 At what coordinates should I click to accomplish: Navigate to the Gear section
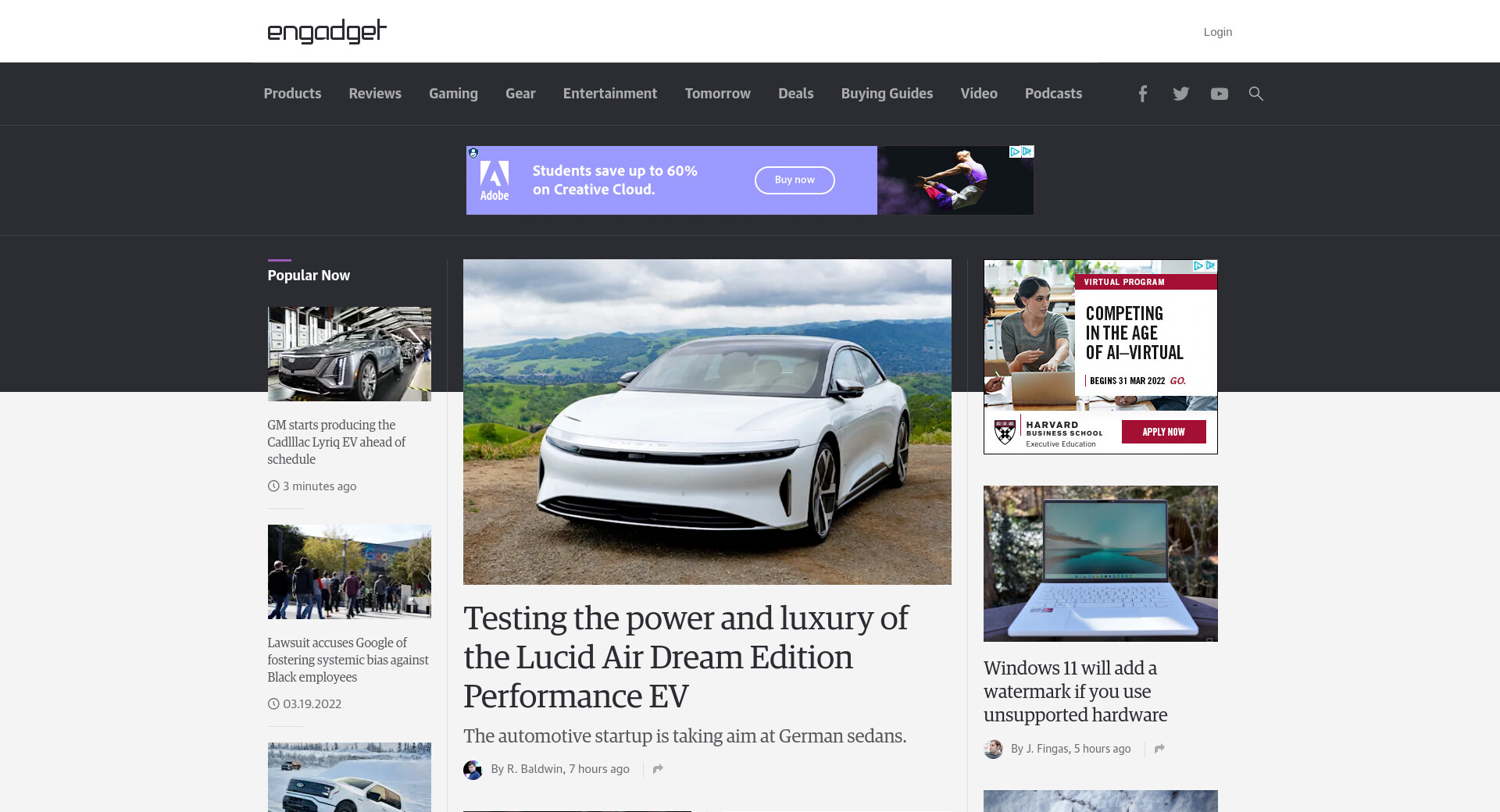coord(520,94)
